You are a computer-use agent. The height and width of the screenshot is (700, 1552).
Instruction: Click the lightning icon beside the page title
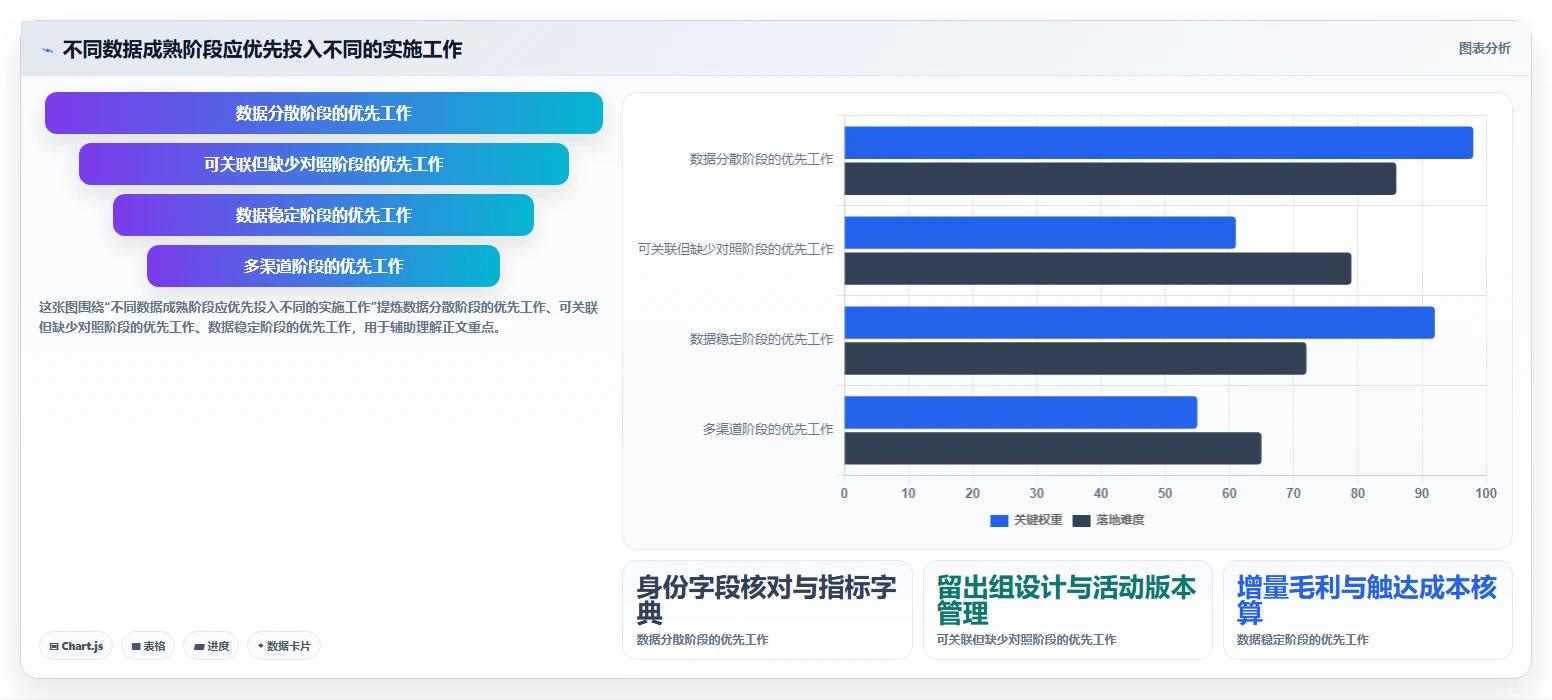pyautogui.click(x=47, y=50)
